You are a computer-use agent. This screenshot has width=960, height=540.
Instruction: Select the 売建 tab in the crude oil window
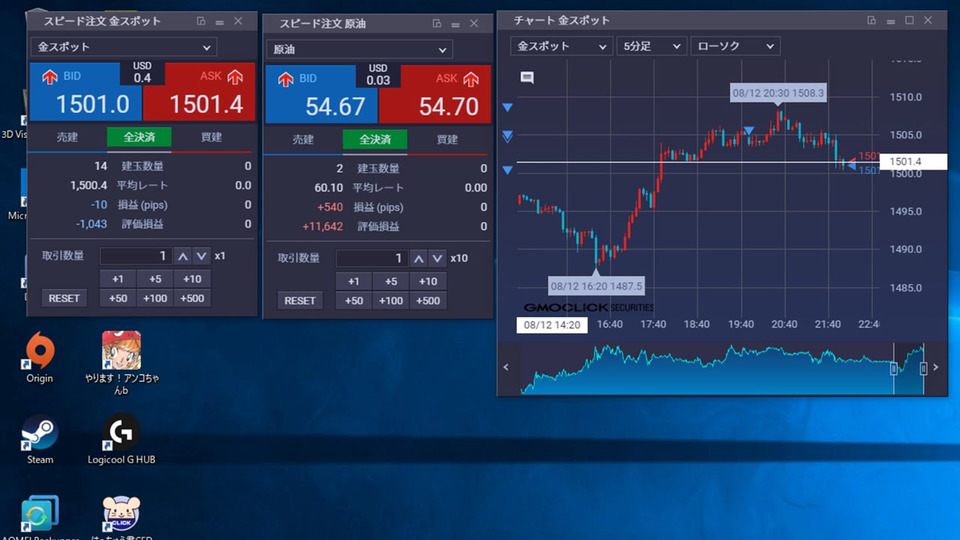point(303,140)
